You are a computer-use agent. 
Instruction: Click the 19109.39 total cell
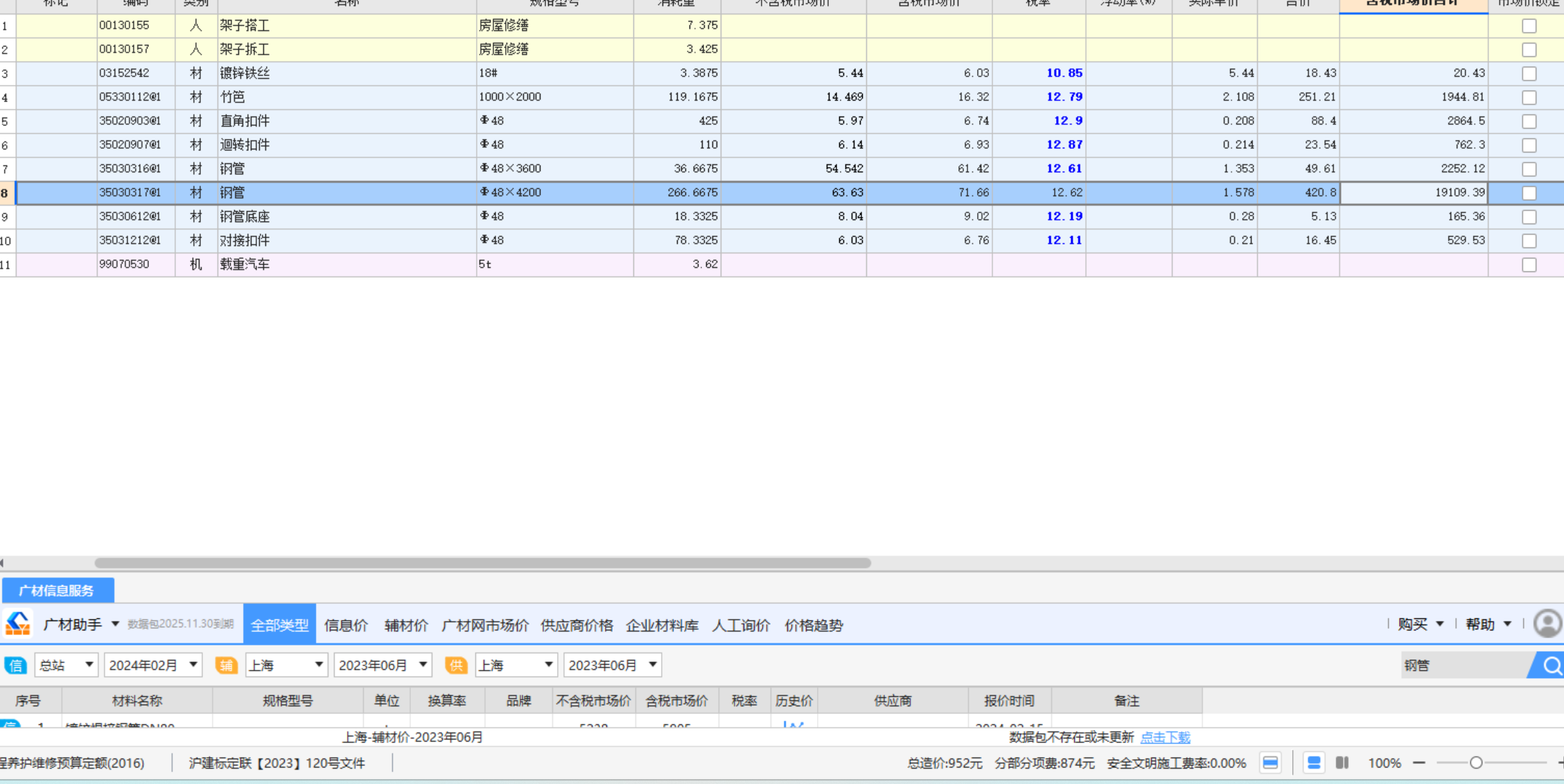click(x=1414, y=193)
